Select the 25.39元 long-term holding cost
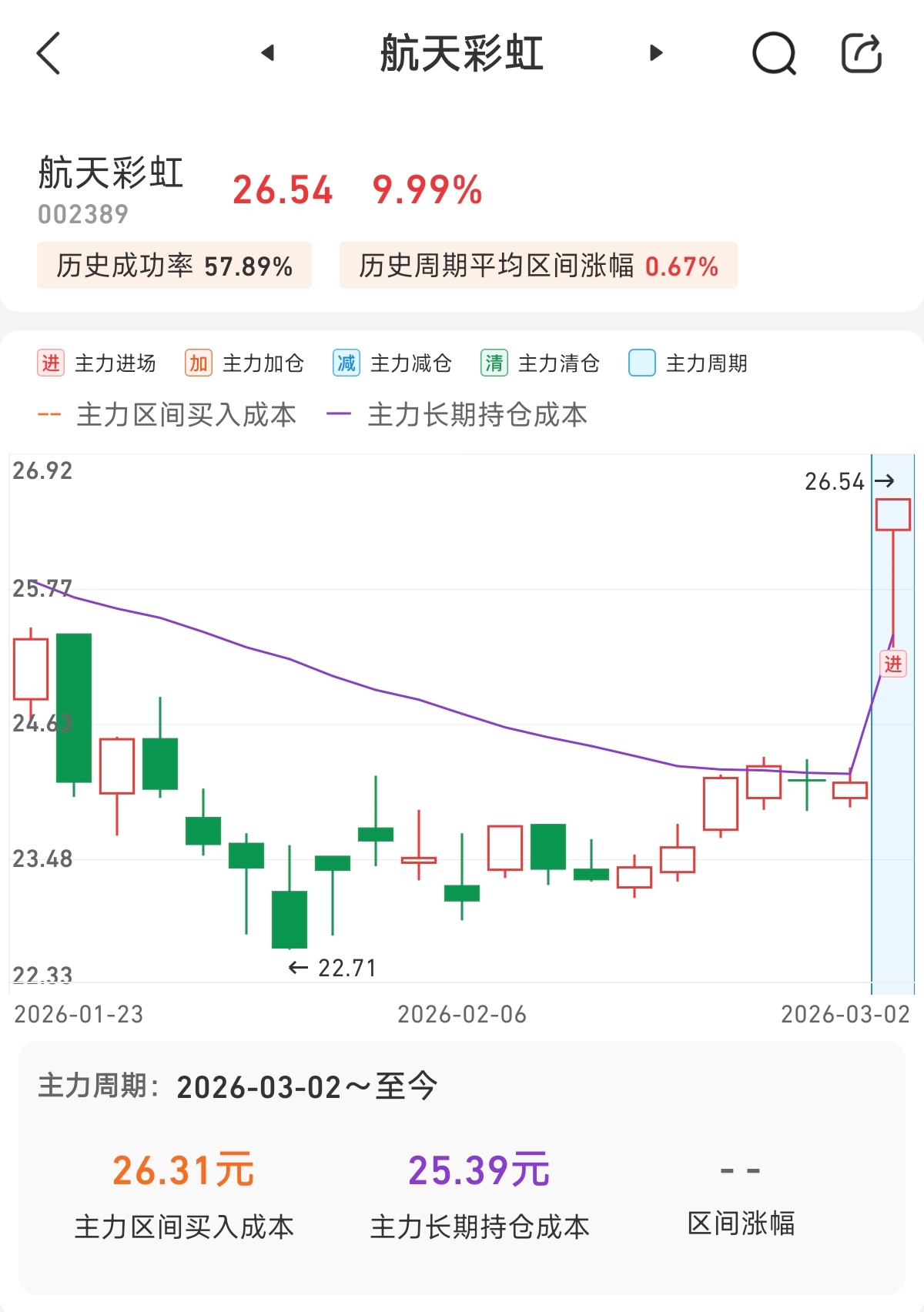 click(x=479, y=1170)
